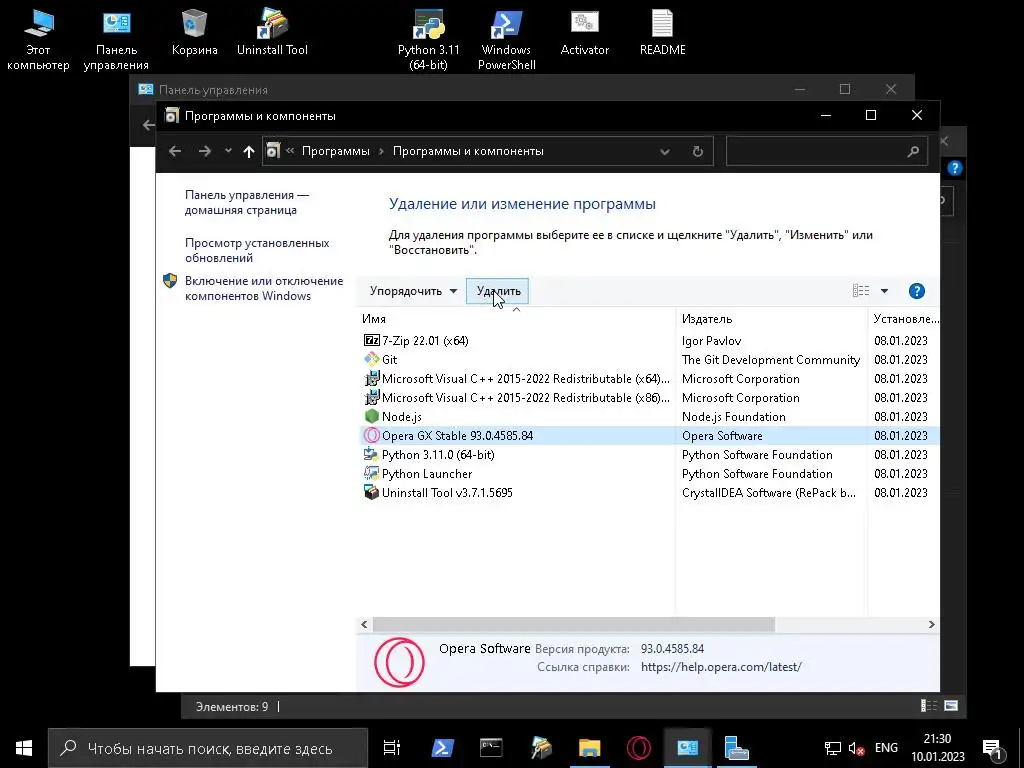
Task: Select Uninstall Tool v3.7.1.5695 row
Action: click(650, 492)
